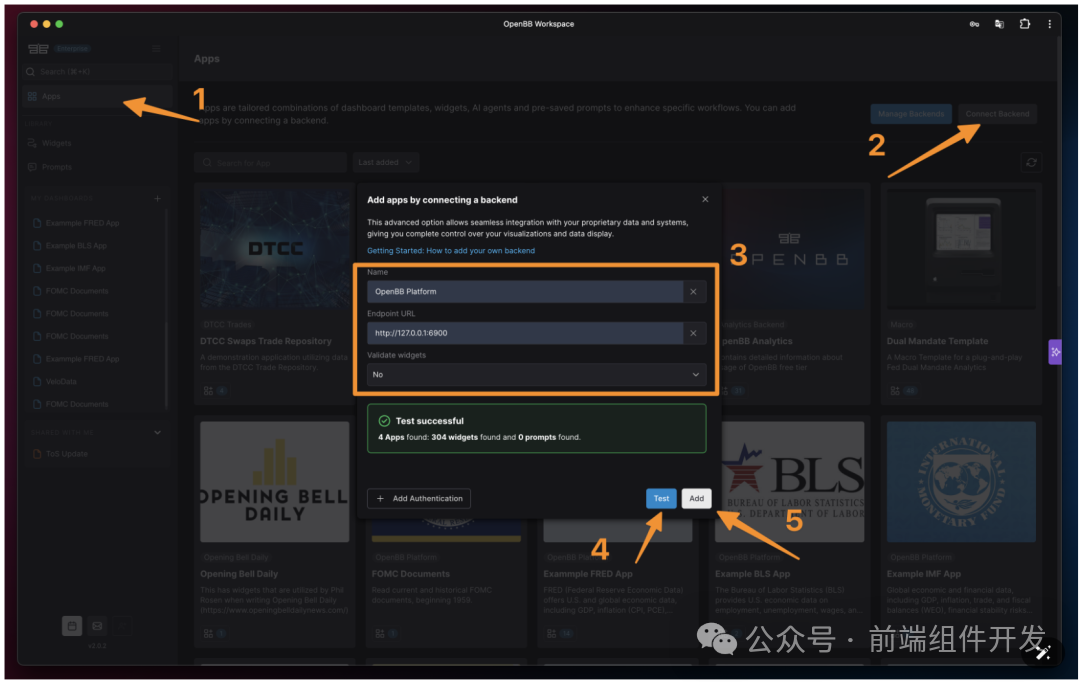Click the green macOS fullscreen button

coord(59,24)
